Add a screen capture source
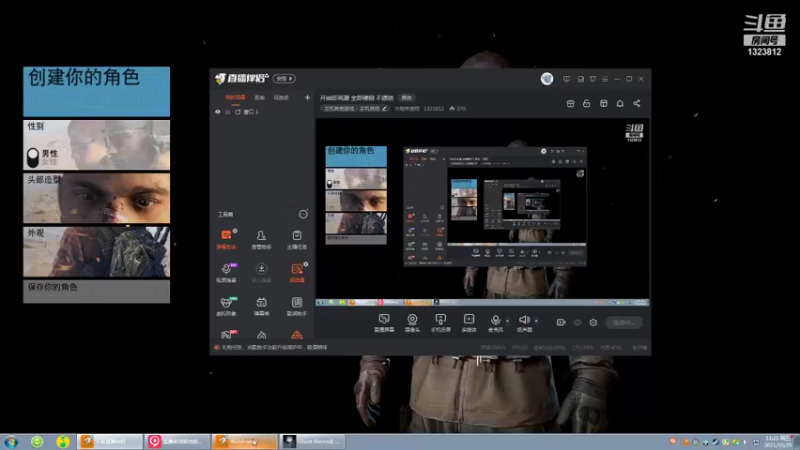Screen dimensions: 800x450 tap(384, 323)
